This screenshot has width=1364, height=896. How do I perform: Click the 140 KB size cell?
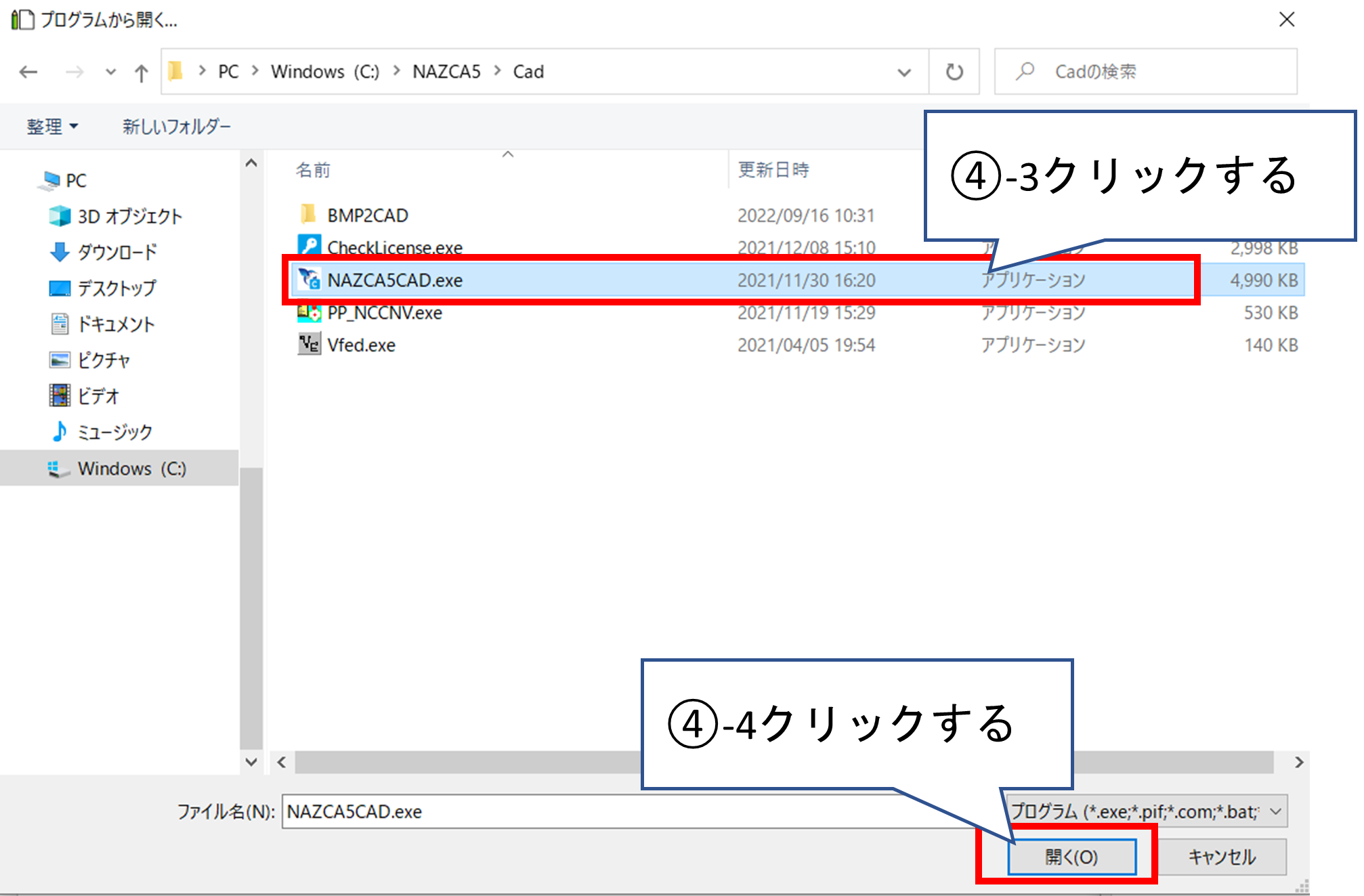tap(1271, 345)
